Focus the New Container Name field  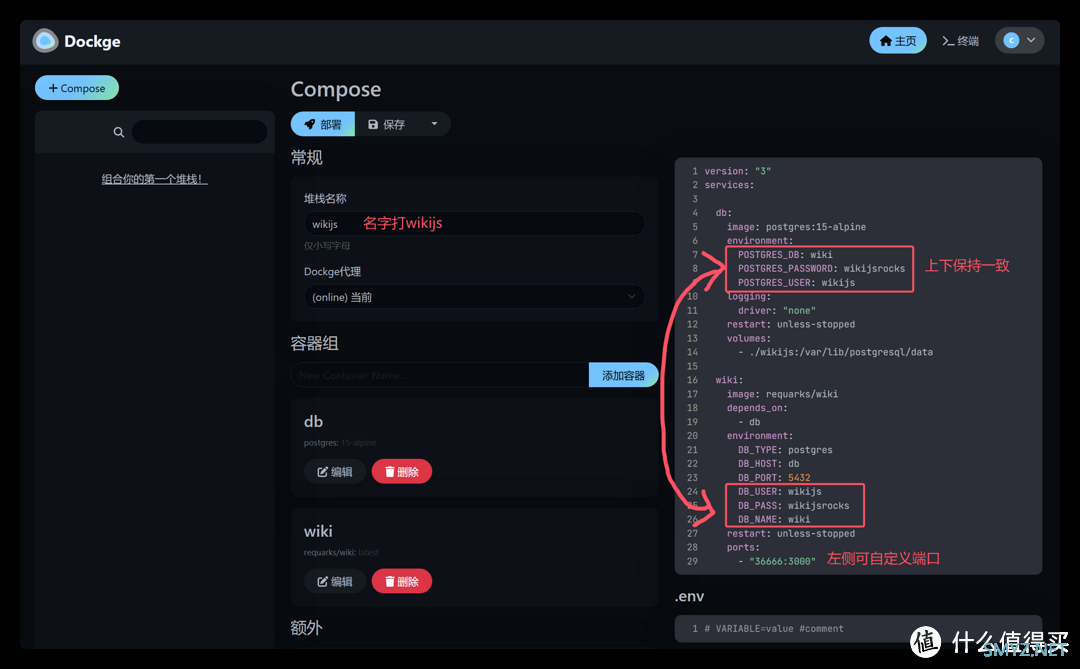pyautogui.click(x=439, y=375)
